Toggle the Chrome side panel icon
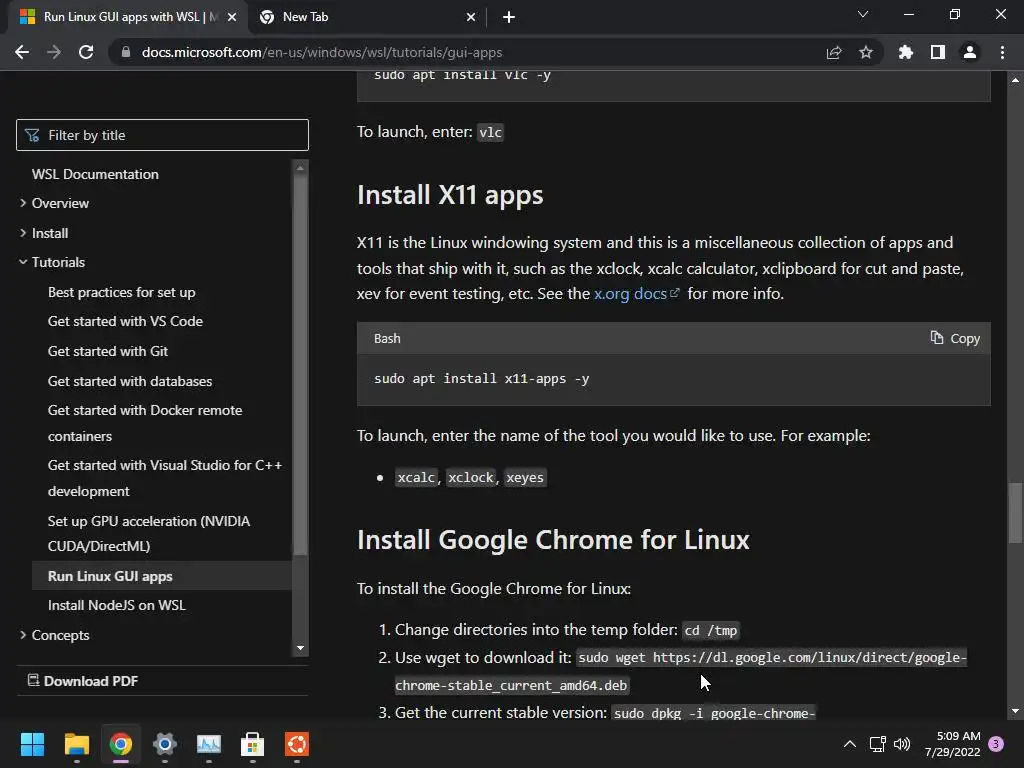This screenshot has width=1024, height=768. [x=938, y=52]
